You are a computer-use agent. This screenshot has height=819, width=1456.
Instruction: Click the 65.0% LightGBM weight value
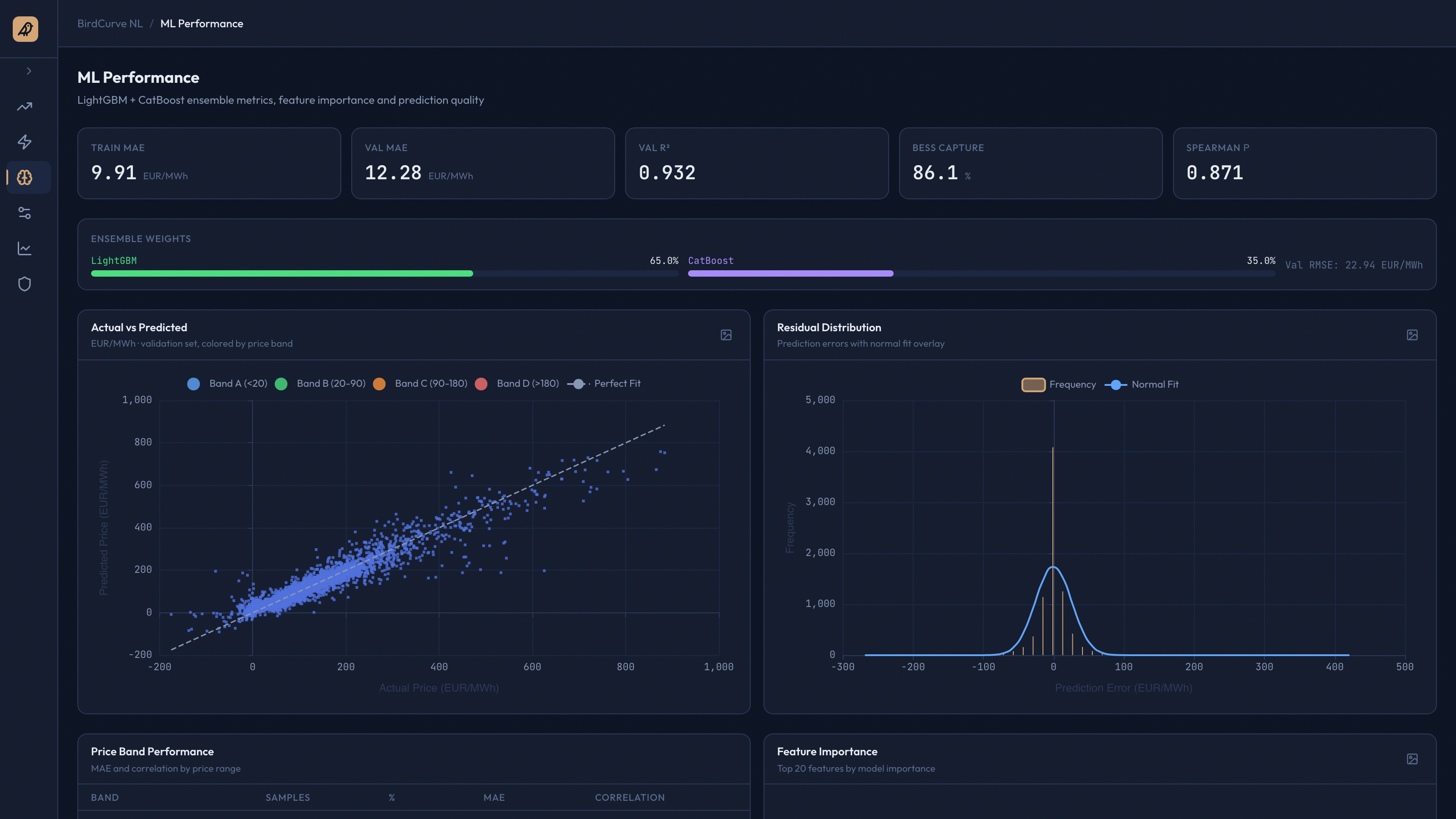[x=664, y=261]
